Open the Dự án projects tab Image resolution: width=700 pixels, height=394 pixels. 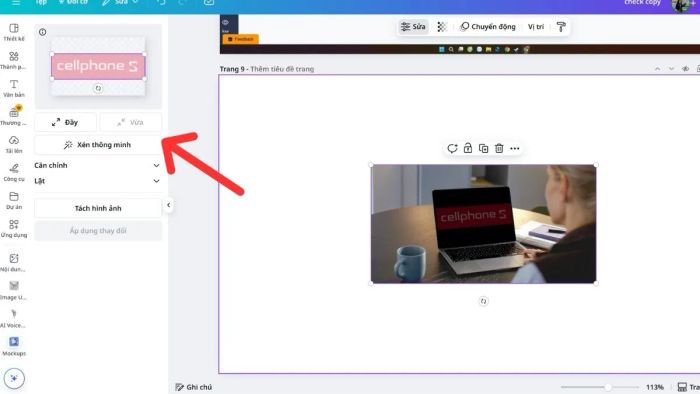(14, 200)
